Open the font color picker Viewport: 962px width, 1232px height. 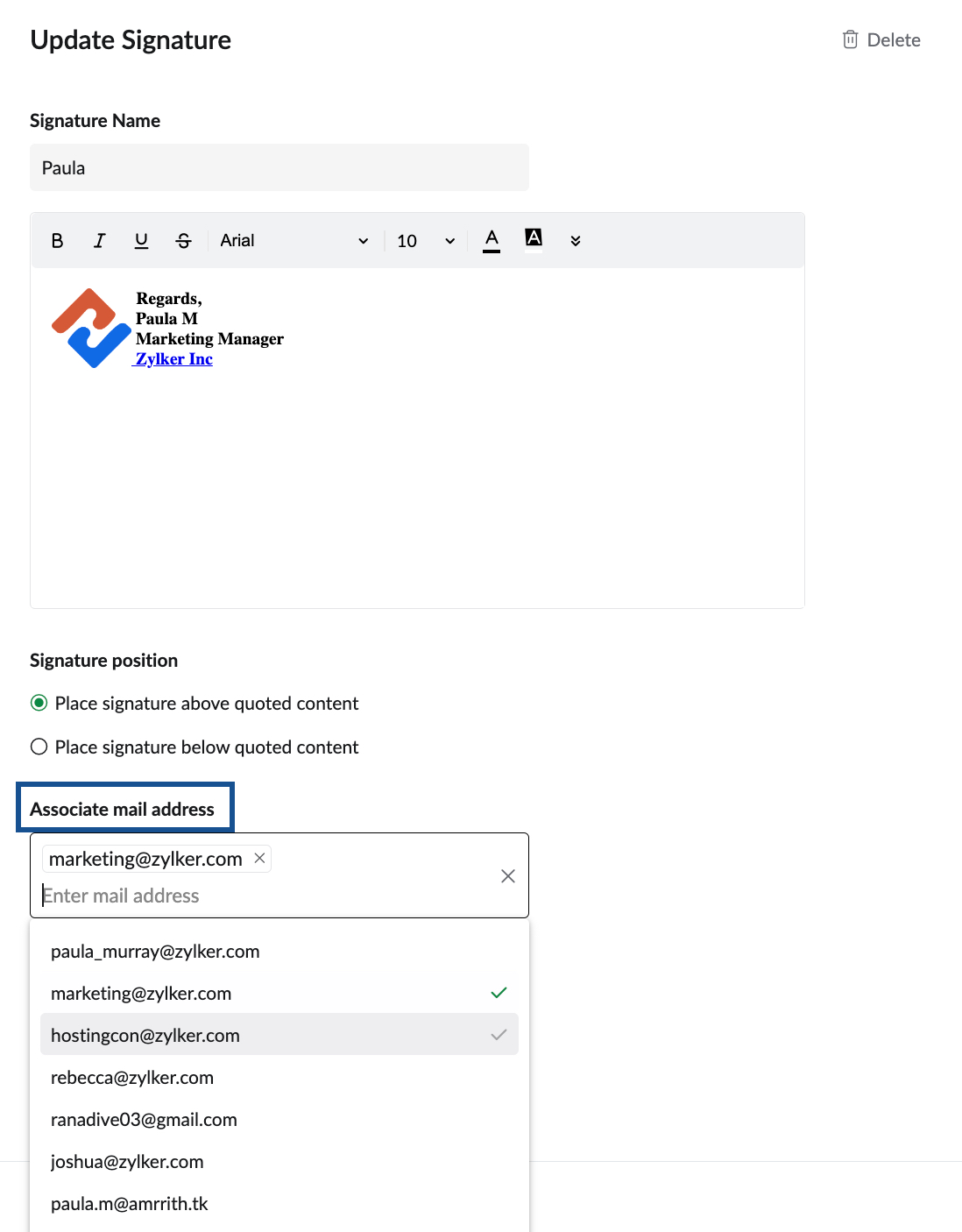tap(492, 240)
